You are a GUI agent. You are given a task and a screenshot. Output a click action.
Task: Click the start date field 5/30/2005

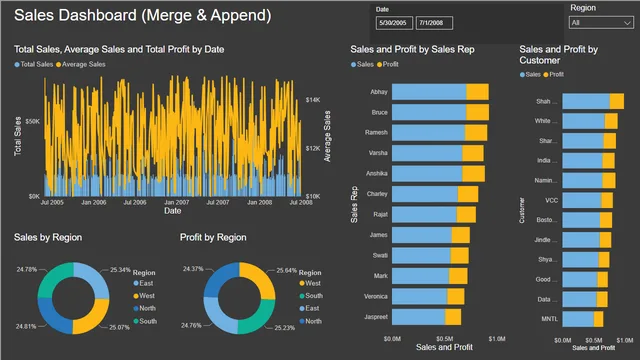(394, 23)
